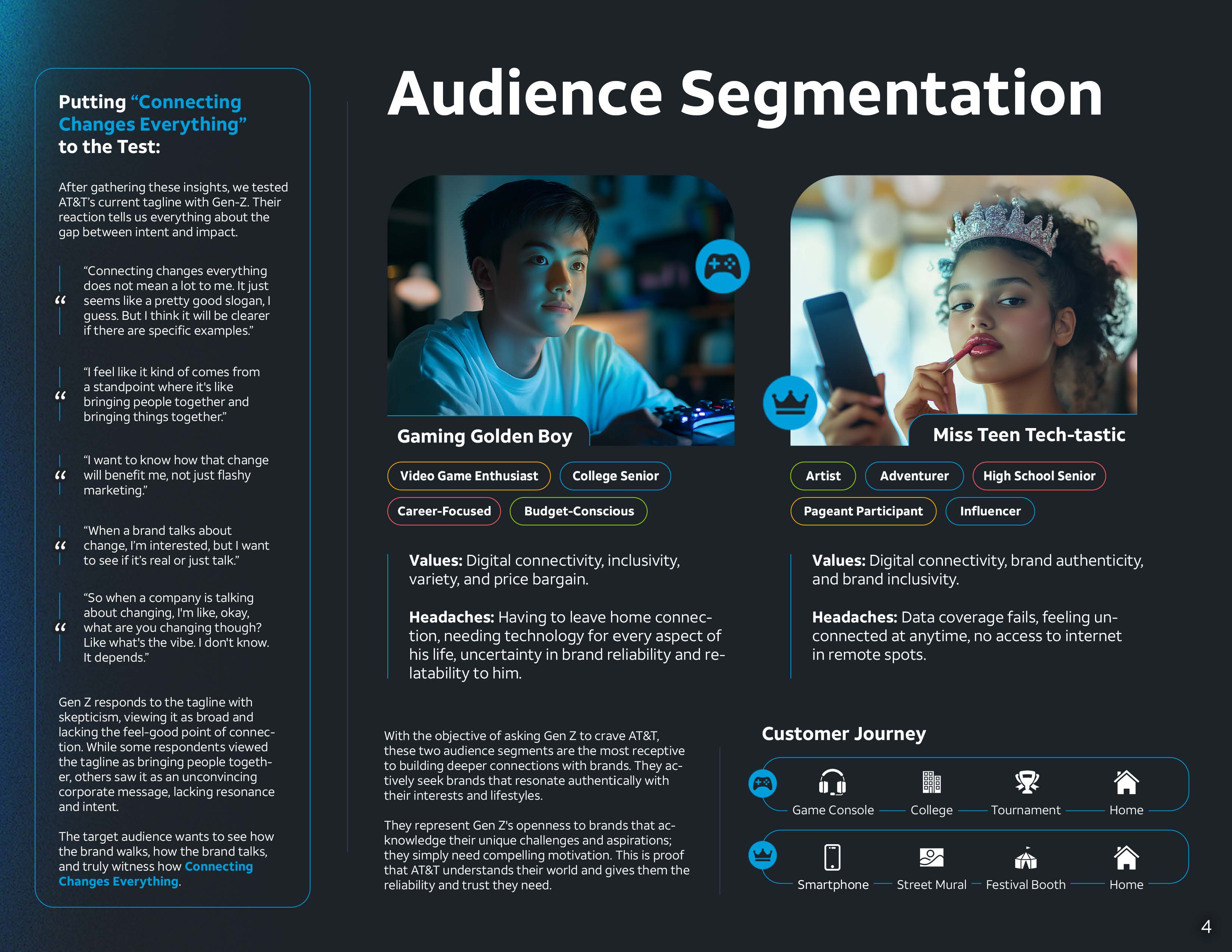Click the High School Senior tag

pos(1039,476)
